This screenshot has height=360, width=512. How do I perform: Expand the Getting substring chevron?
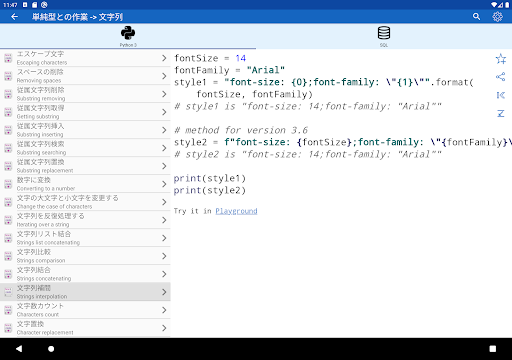(164, 112)
